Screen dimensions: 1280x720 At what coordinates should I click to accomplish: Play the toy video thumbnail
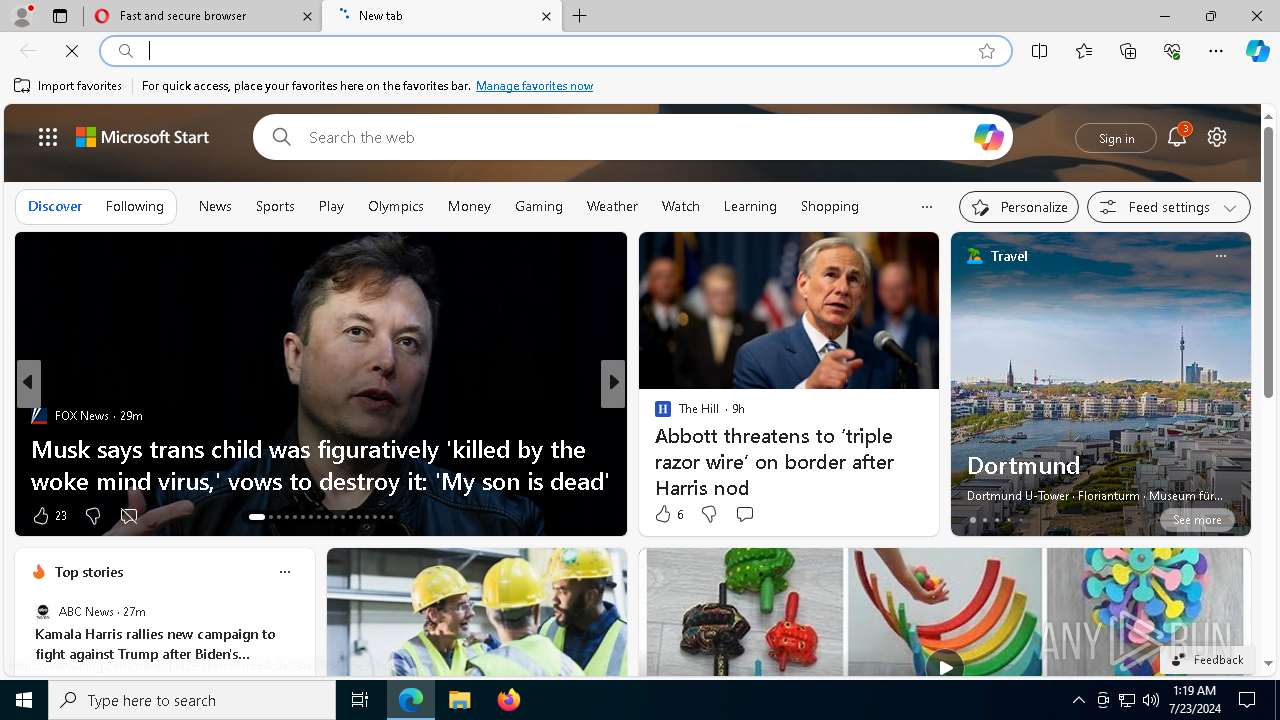(945, 665)
